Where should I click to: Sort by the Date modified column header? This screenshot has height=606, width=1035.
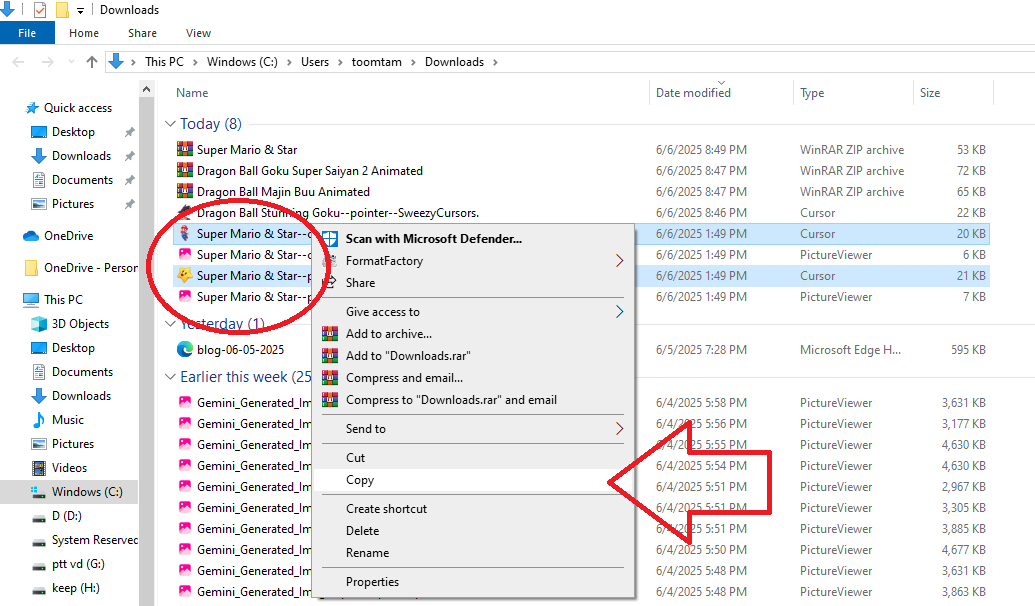click(x=693, y=93)
